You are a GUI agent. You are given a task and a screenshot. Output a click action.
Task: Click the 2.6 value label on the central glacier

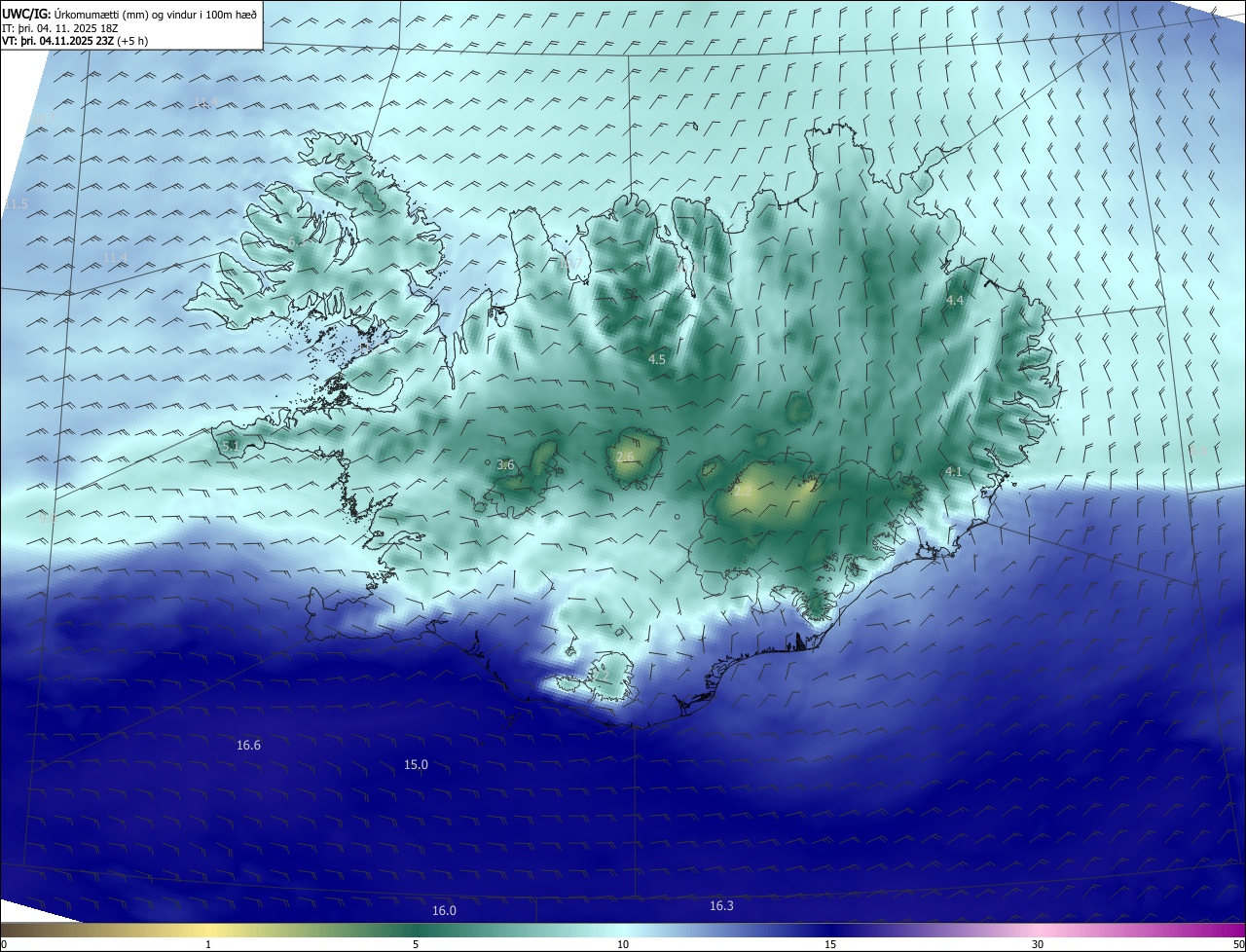tap(626, 458)
